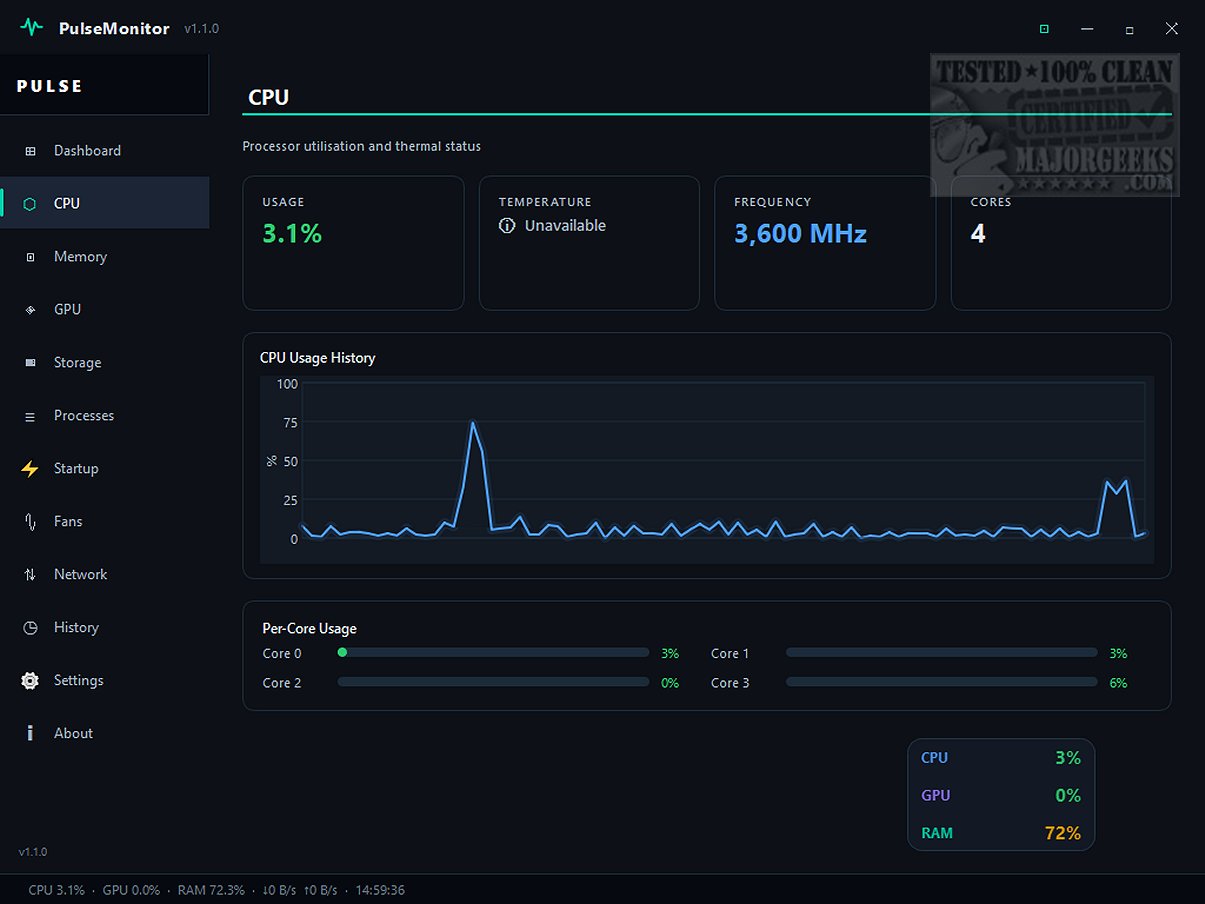Click the About info icon

click(x=30, y=734)
